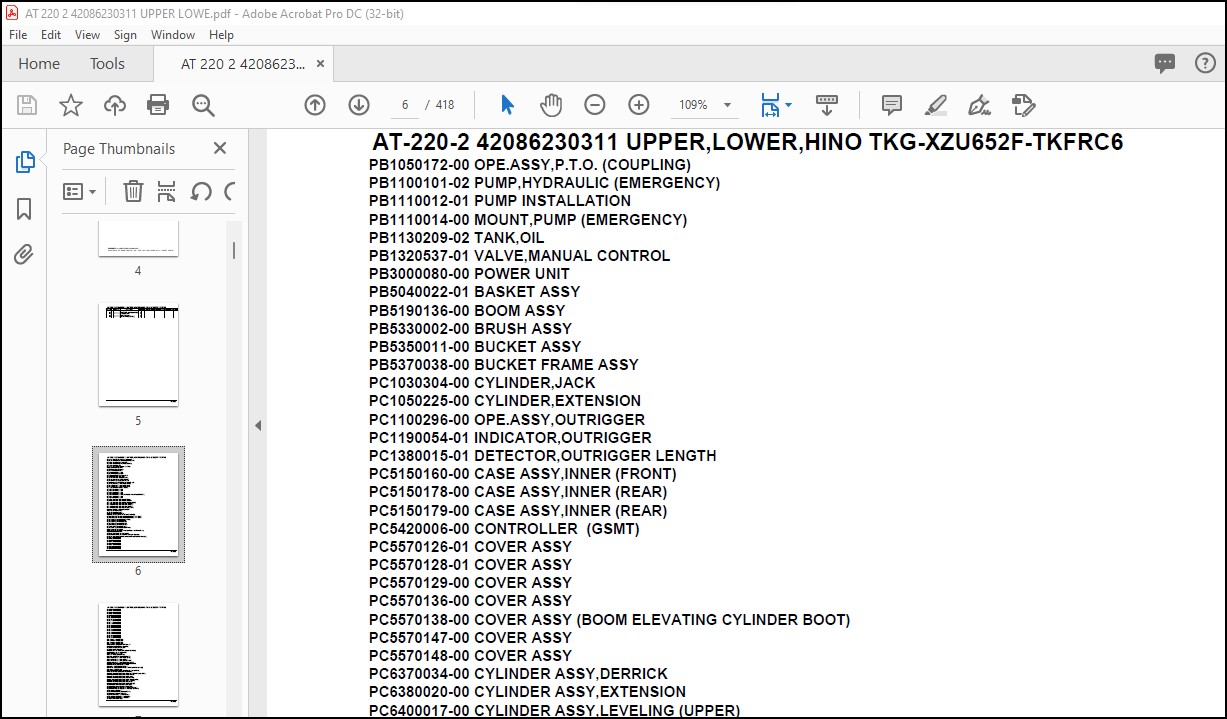The height and width of the screenshot is (719, 1227).
Task: Zoom out with the minus button
Action: 595,105
